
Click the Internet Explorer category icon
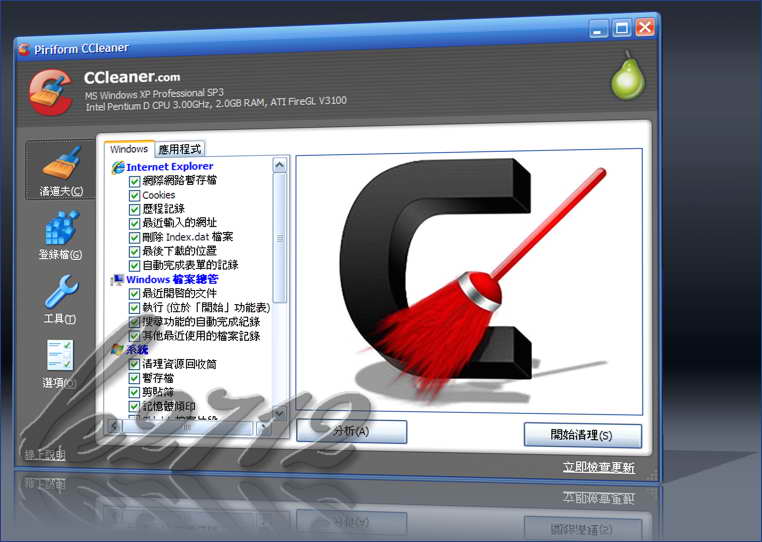[x=118, y=166]
